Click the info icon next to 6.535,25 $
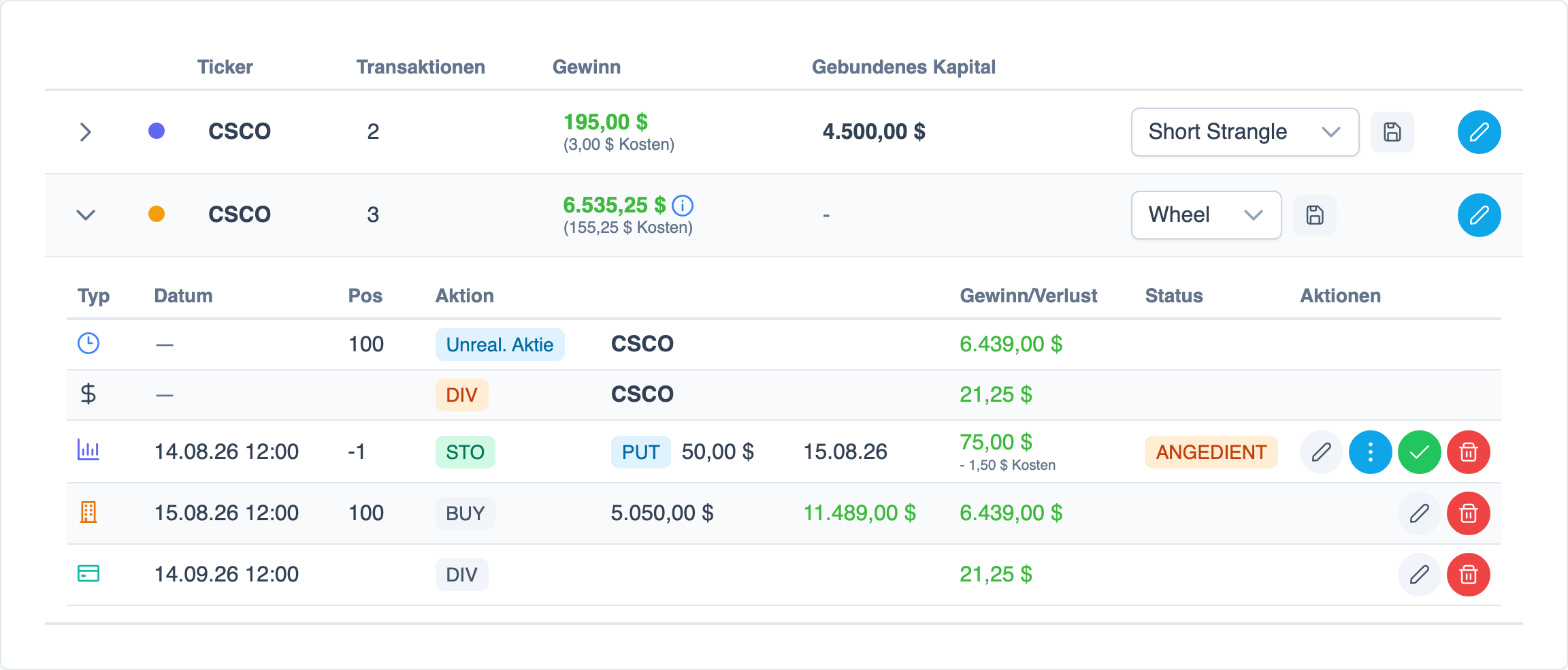Screen dimensions: 1568x670 coord(682,205)
